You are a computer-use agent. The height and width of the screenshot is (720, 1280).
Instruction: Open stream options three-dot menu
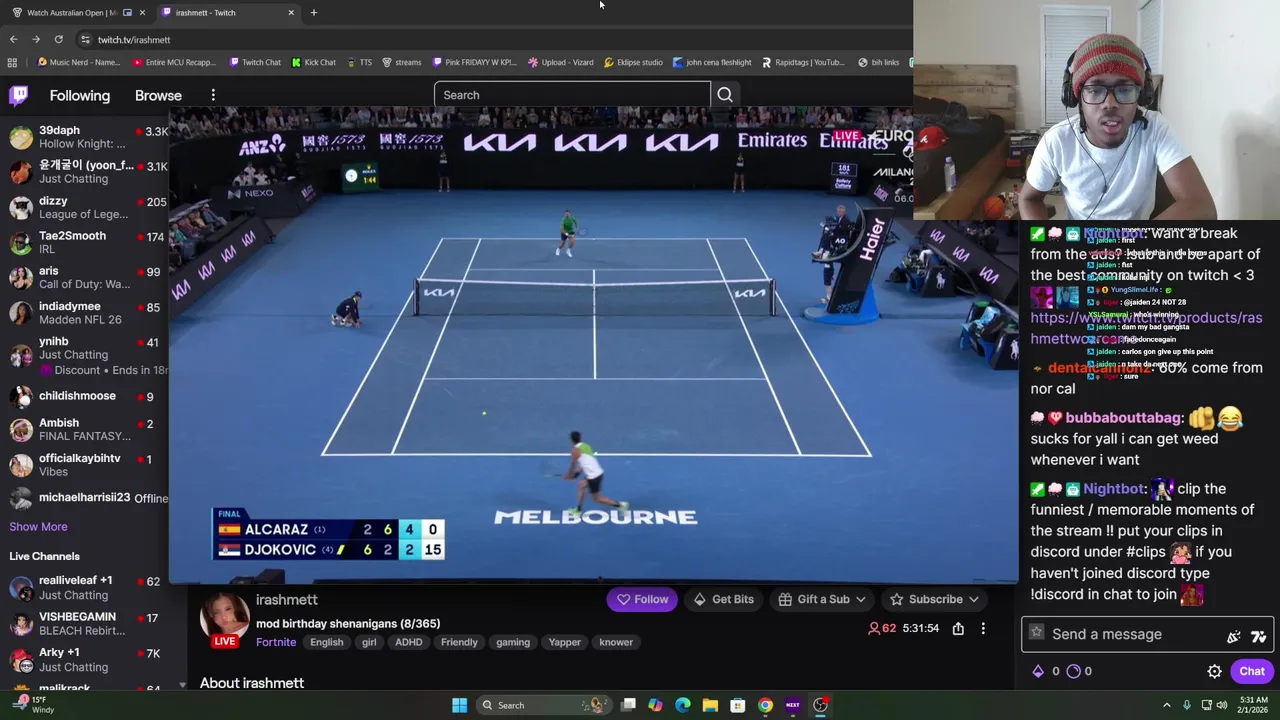tap(983, 628)
